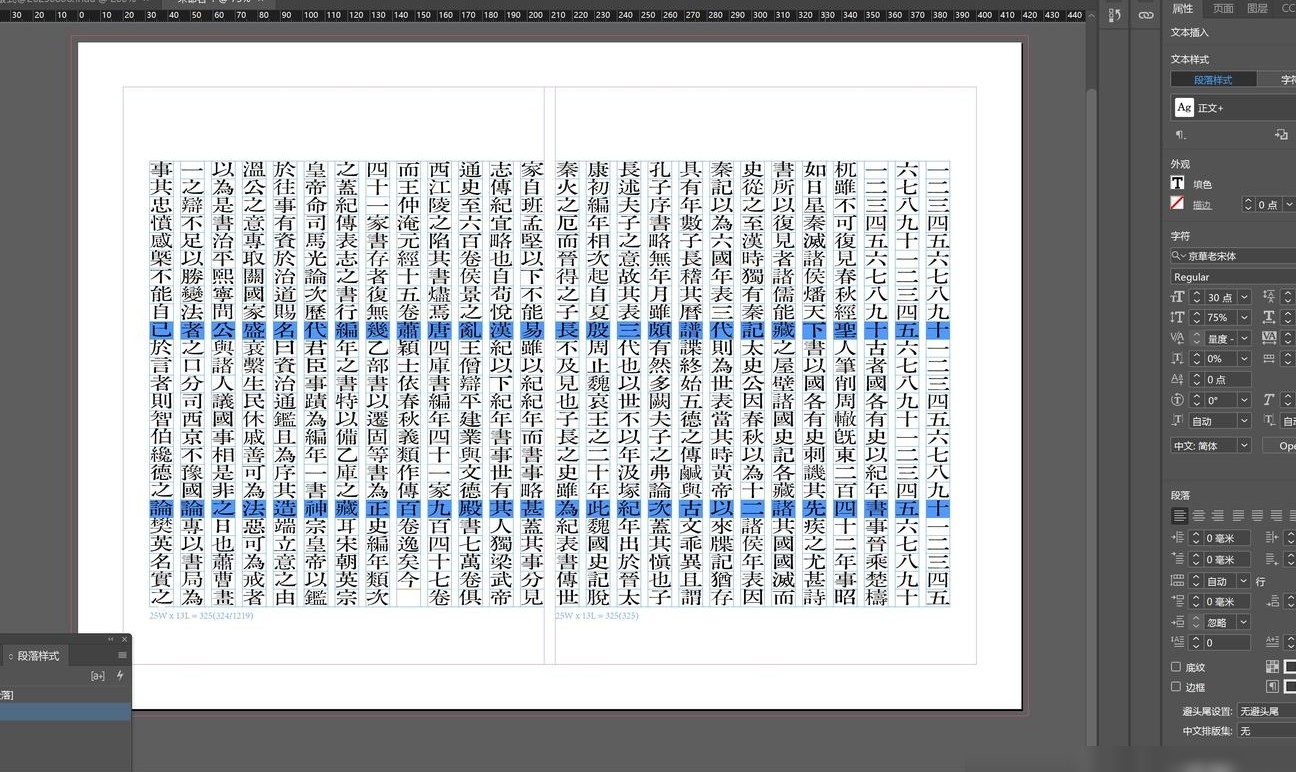Open the Regular font style dropdown

pyautogui.click(x=1233, y=276)
